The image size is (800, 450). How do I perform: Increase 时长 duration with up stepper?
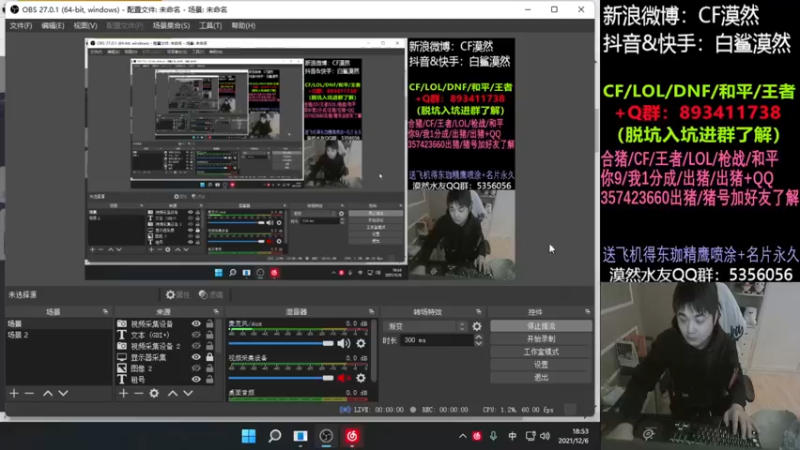pos(478,337)
